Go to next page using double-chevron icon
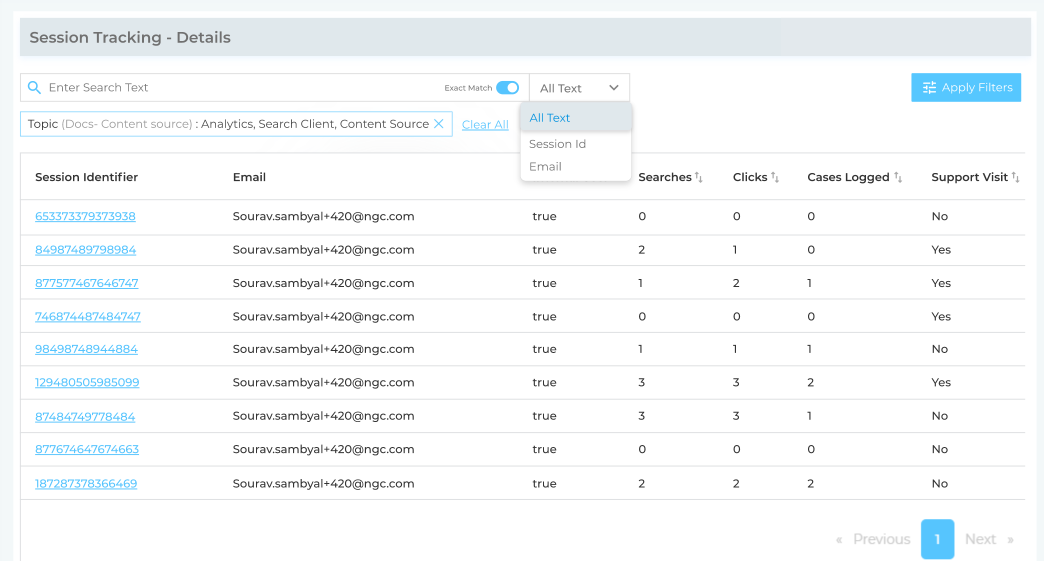The width and height of the screenshot is (1044, 561). tap(1010, 540)
